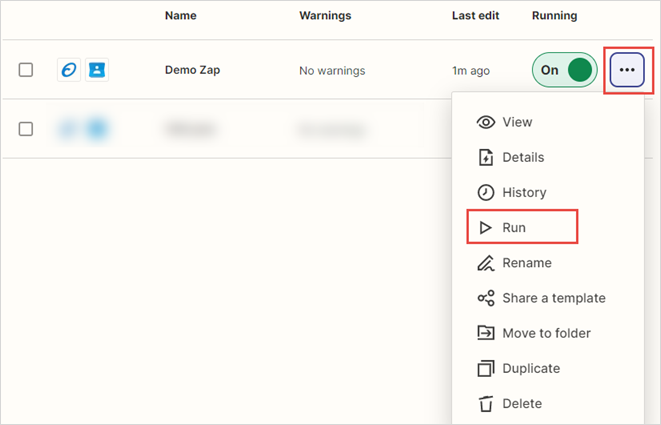The height and width of the screenshot is (425, 661).
Task: Open Details from the context menu
Action: pyautogui.click(x=548, y=157)
